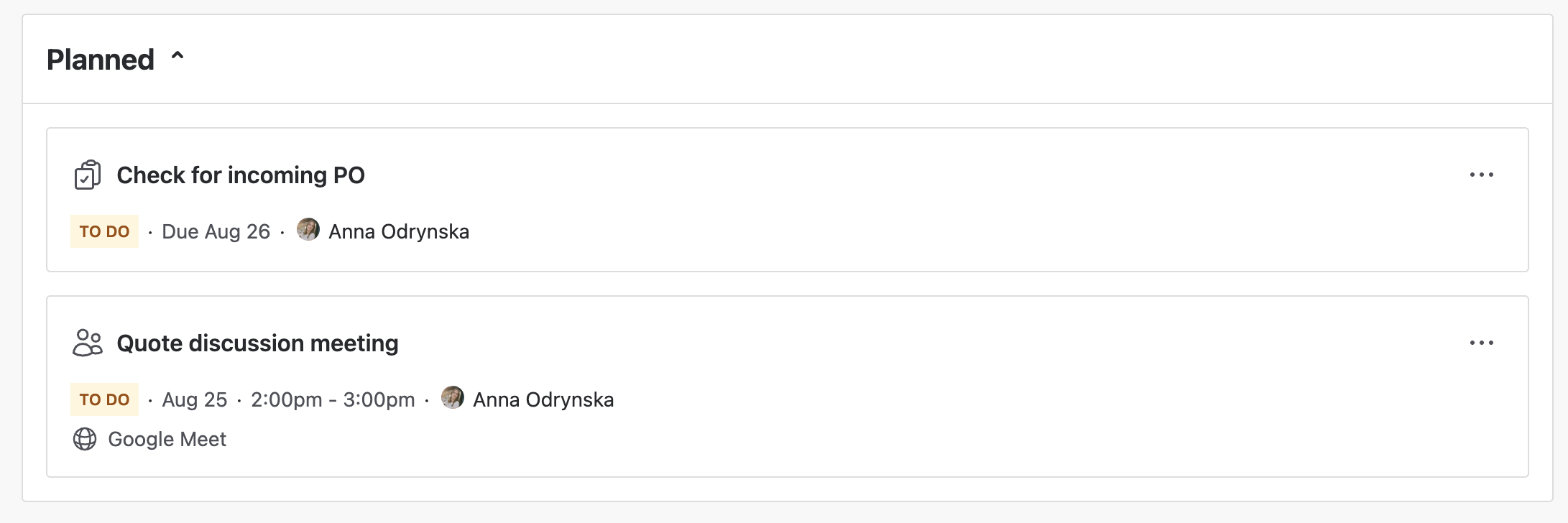
Task: Open the Check for incoming PO task title
Action: [x=241, y=175]
